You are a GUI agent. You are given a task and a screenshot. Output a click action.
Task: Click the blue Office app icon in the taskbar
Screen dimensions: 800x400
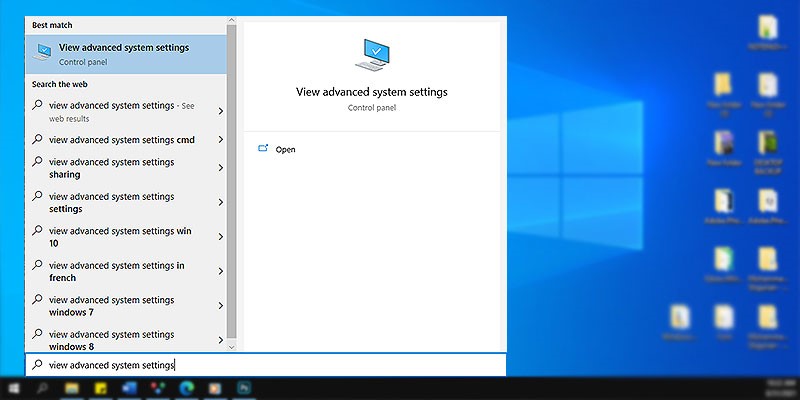(129, 389)
